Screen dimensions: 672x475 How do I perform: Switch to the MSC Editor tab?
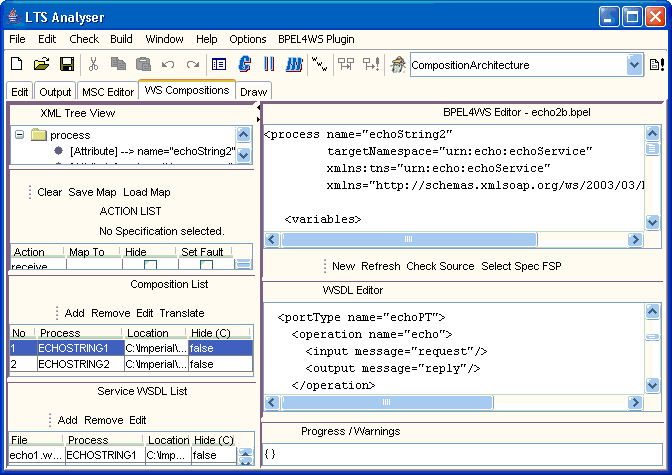[107, 91]
